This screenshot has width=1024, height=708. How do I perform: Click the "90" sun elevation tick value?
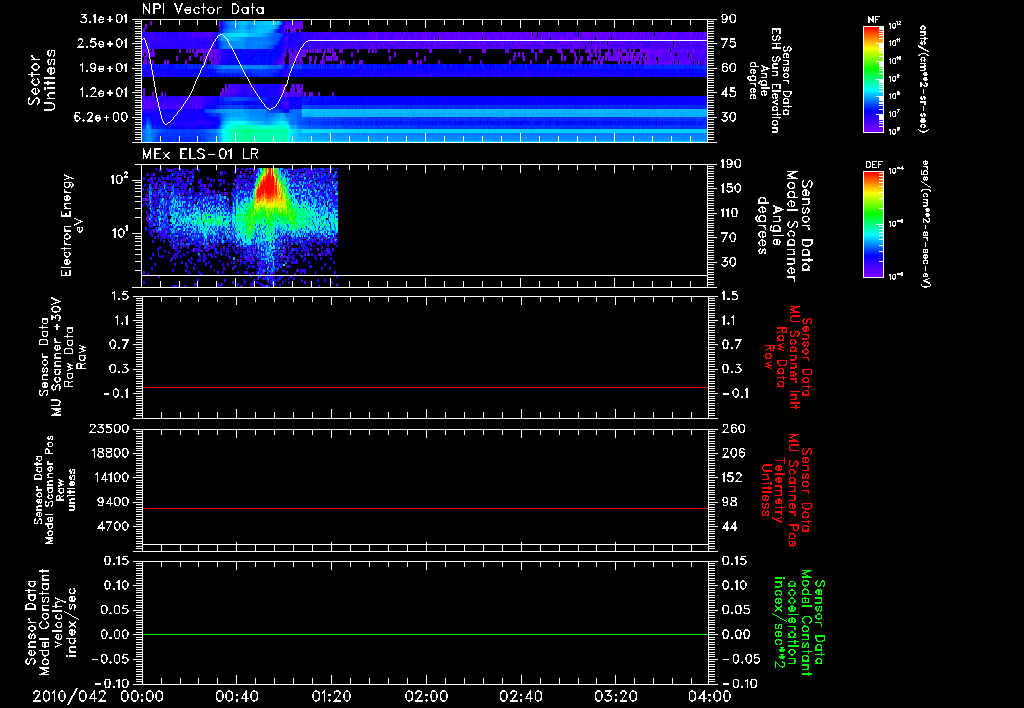click(x=729, y=19)
